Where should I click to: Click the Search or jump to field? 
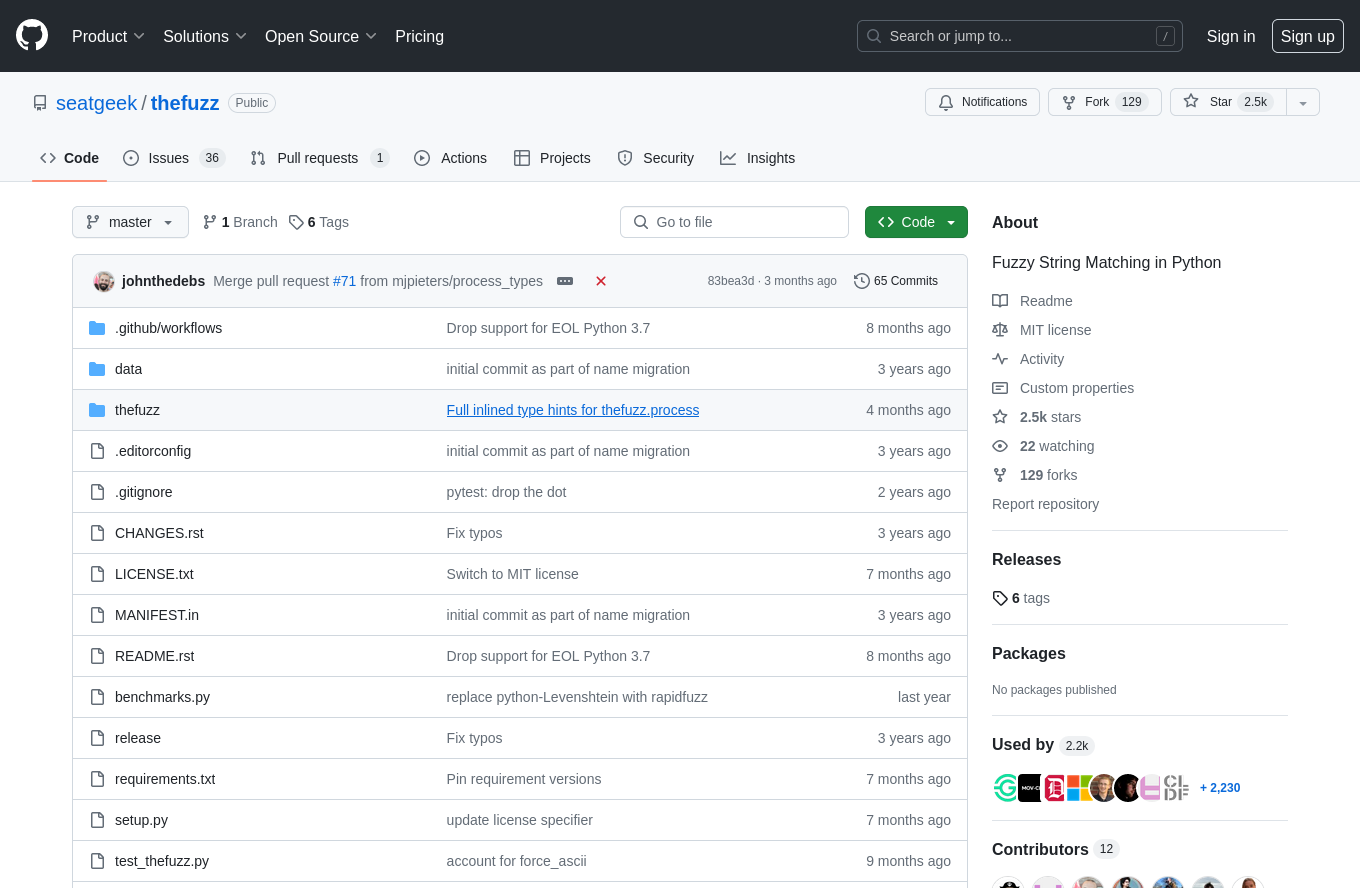[1020, 36]
